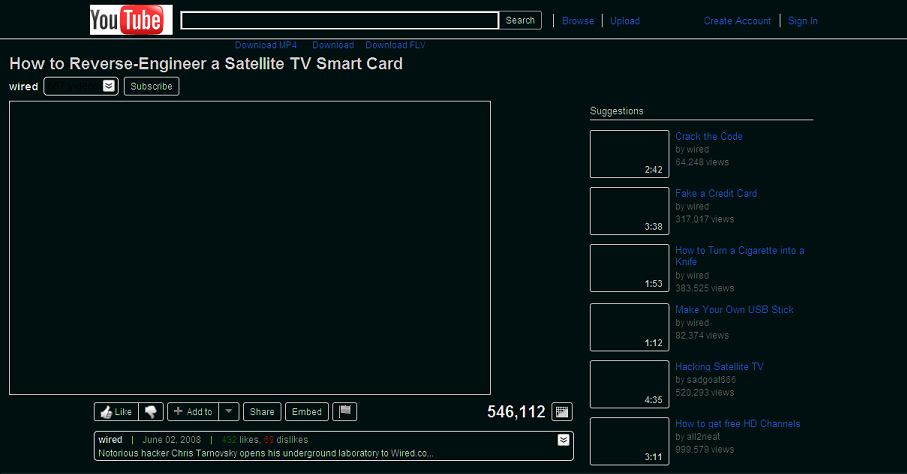
Task: Click the Create Account link
Action: pos(737,21)
